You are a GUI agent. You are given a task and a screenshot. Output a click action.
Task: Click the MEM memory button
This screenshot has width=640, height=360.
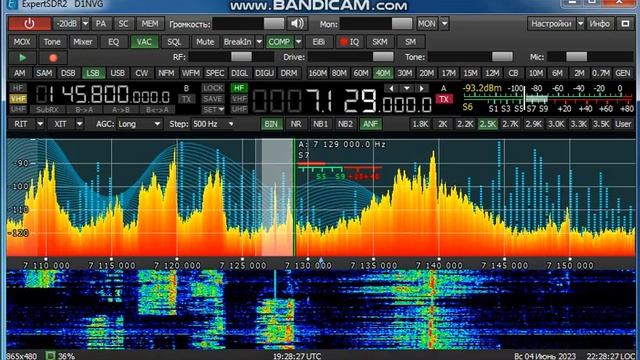pos(150,24)
